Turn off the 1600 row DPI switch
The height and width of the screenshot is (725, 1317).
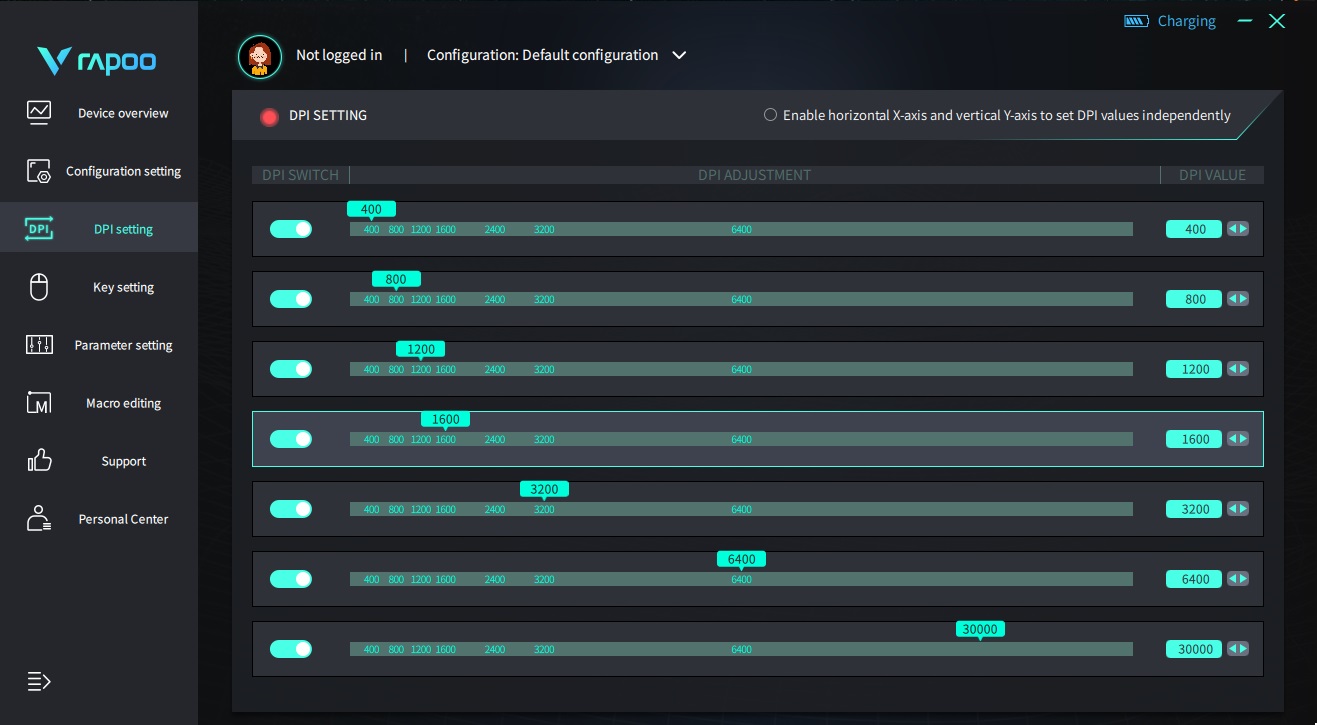pos(291,439)
